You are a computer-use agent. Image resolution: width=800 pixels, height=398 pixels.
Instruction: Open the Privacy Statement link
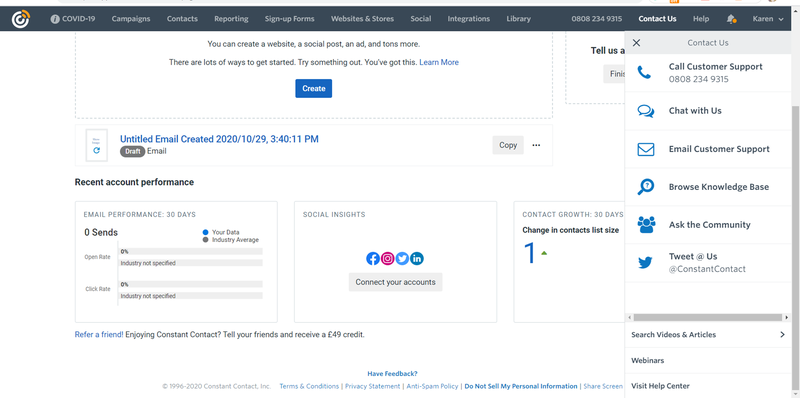[x=372, y=386]
